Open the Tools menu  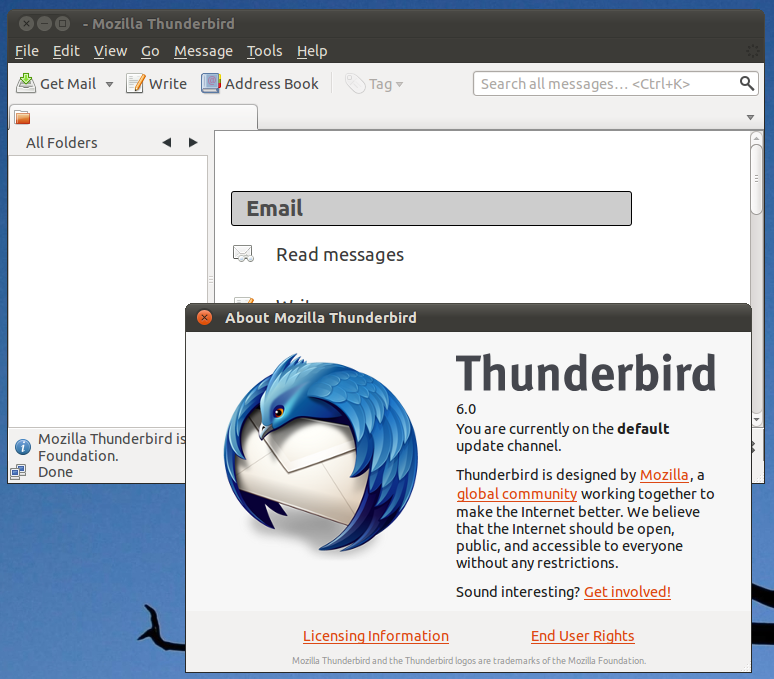pos(265,51)
